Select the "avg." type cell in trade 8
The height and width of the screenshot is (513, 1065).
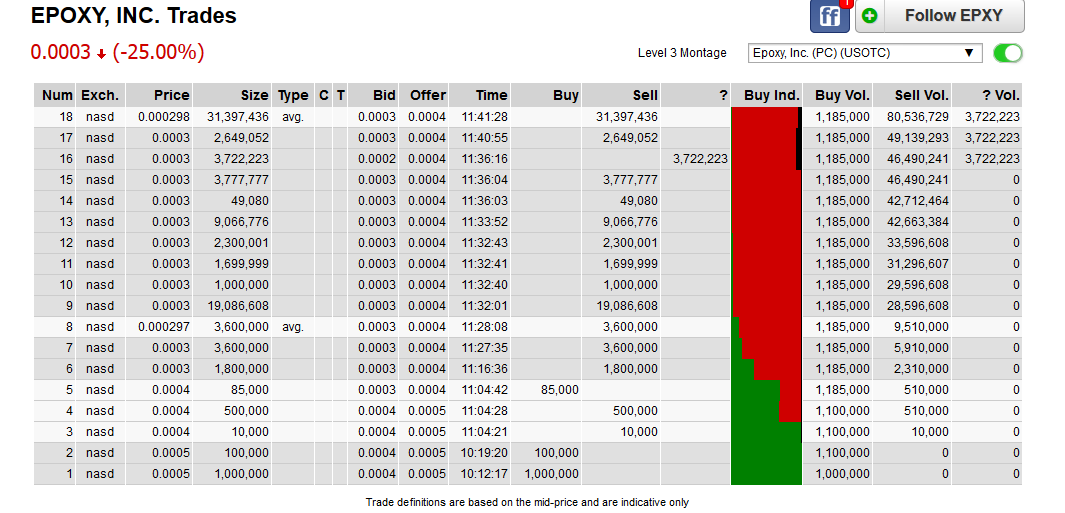point(293,327)
